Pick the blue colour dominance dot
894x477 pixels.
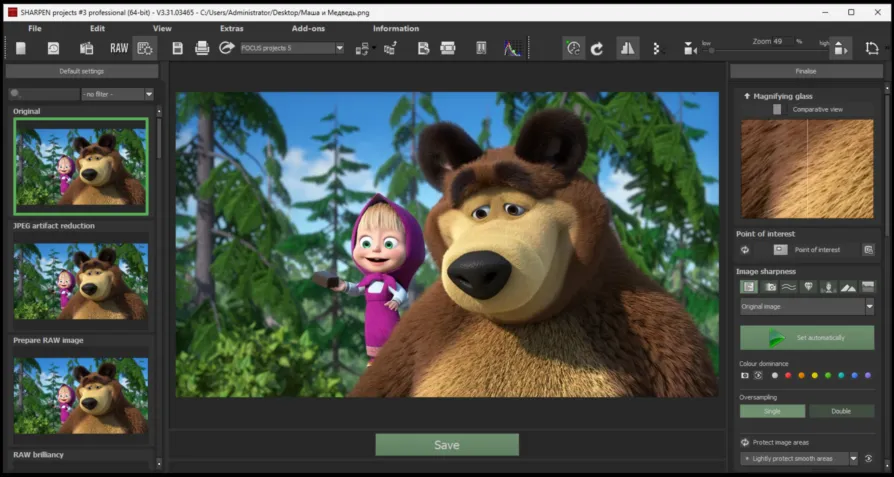point(854,376)
